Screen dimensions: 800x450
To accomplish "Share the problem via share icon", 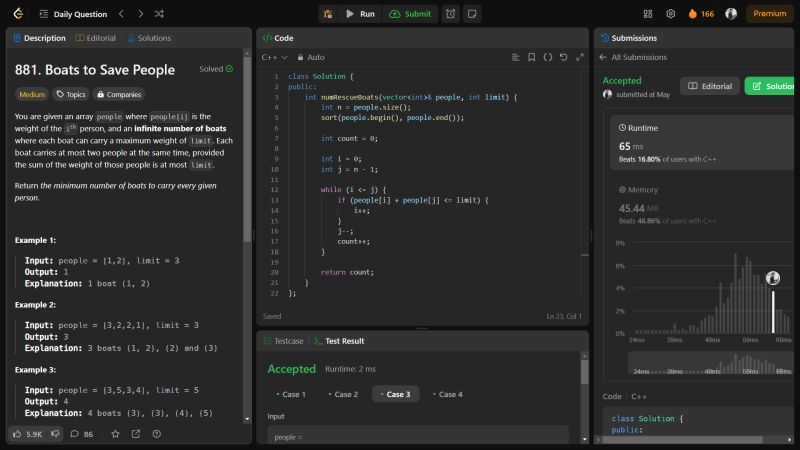I will click(x=136, y=434).
